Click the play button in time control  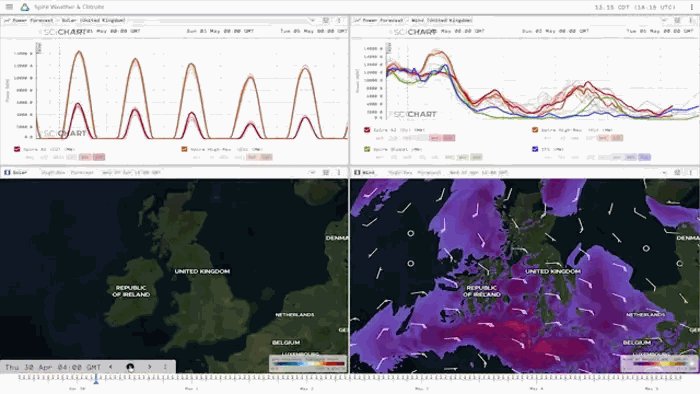130,367
